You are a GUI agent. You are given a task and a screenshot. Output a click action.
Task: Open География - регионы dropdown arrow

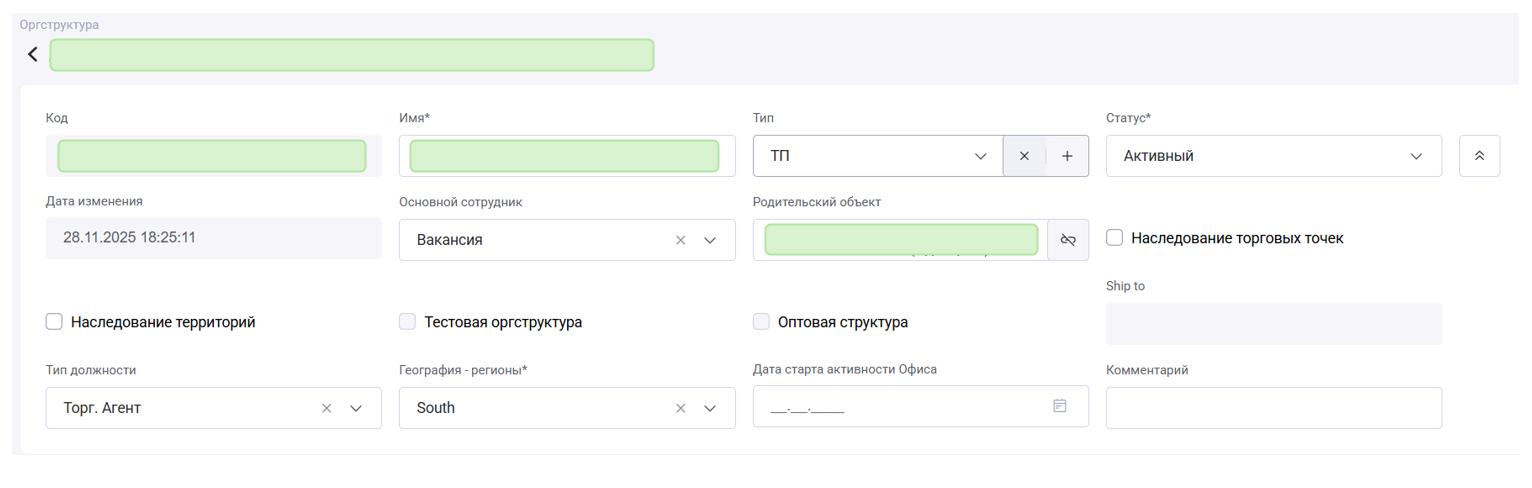(711, 408)
